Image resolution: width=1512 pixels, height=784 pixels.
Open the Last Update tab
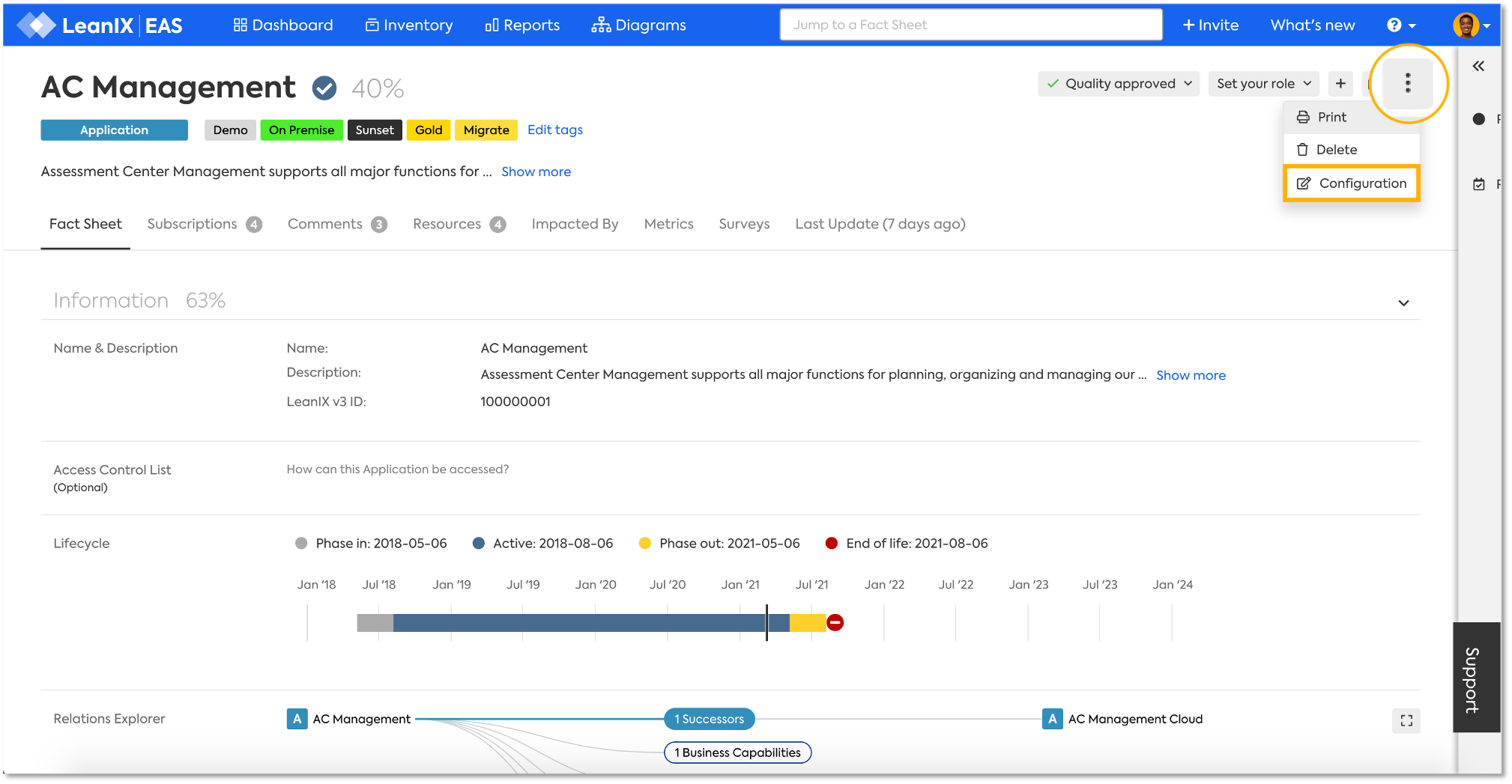coord(880,224)
